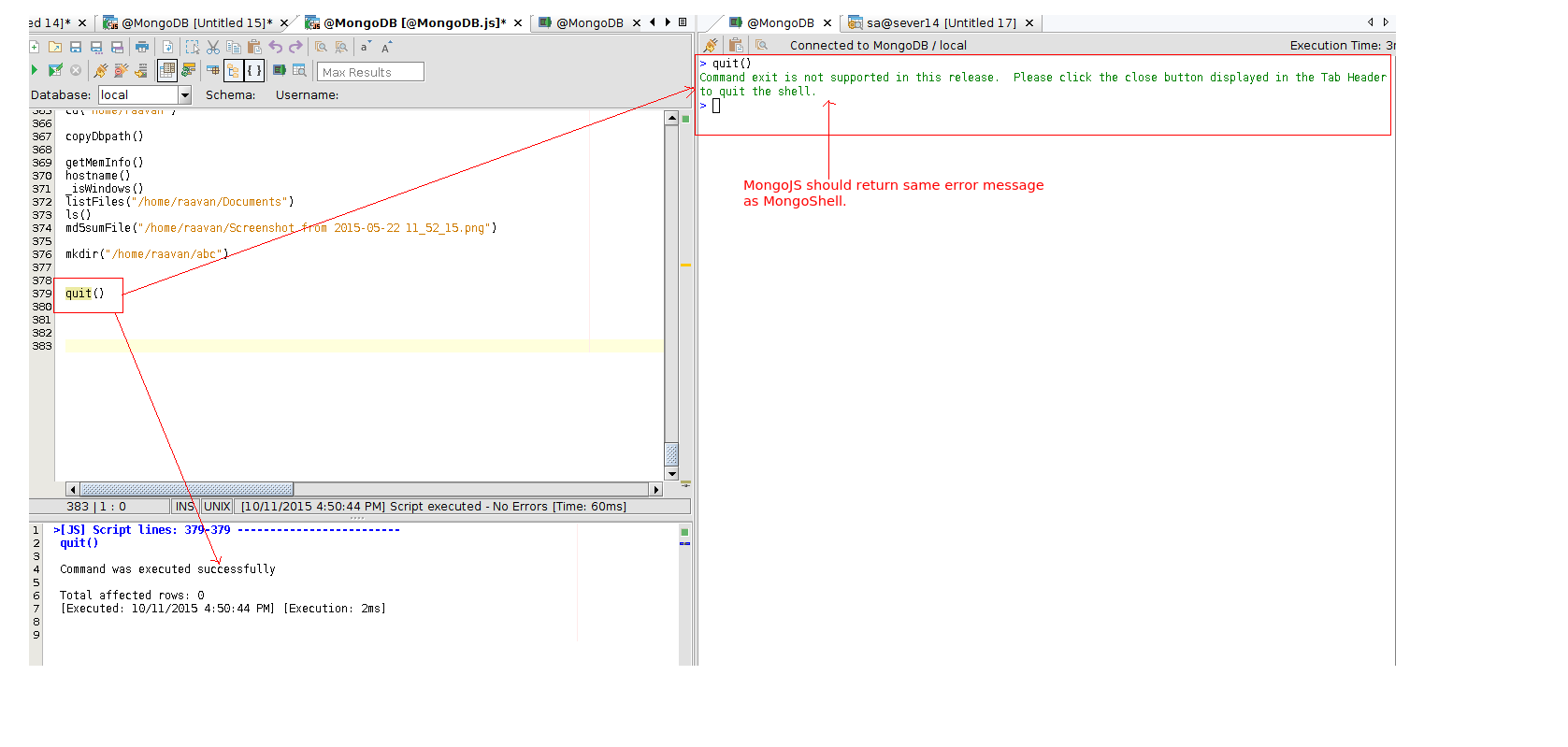Show the editor tab list menu

(x=683, y=22)
